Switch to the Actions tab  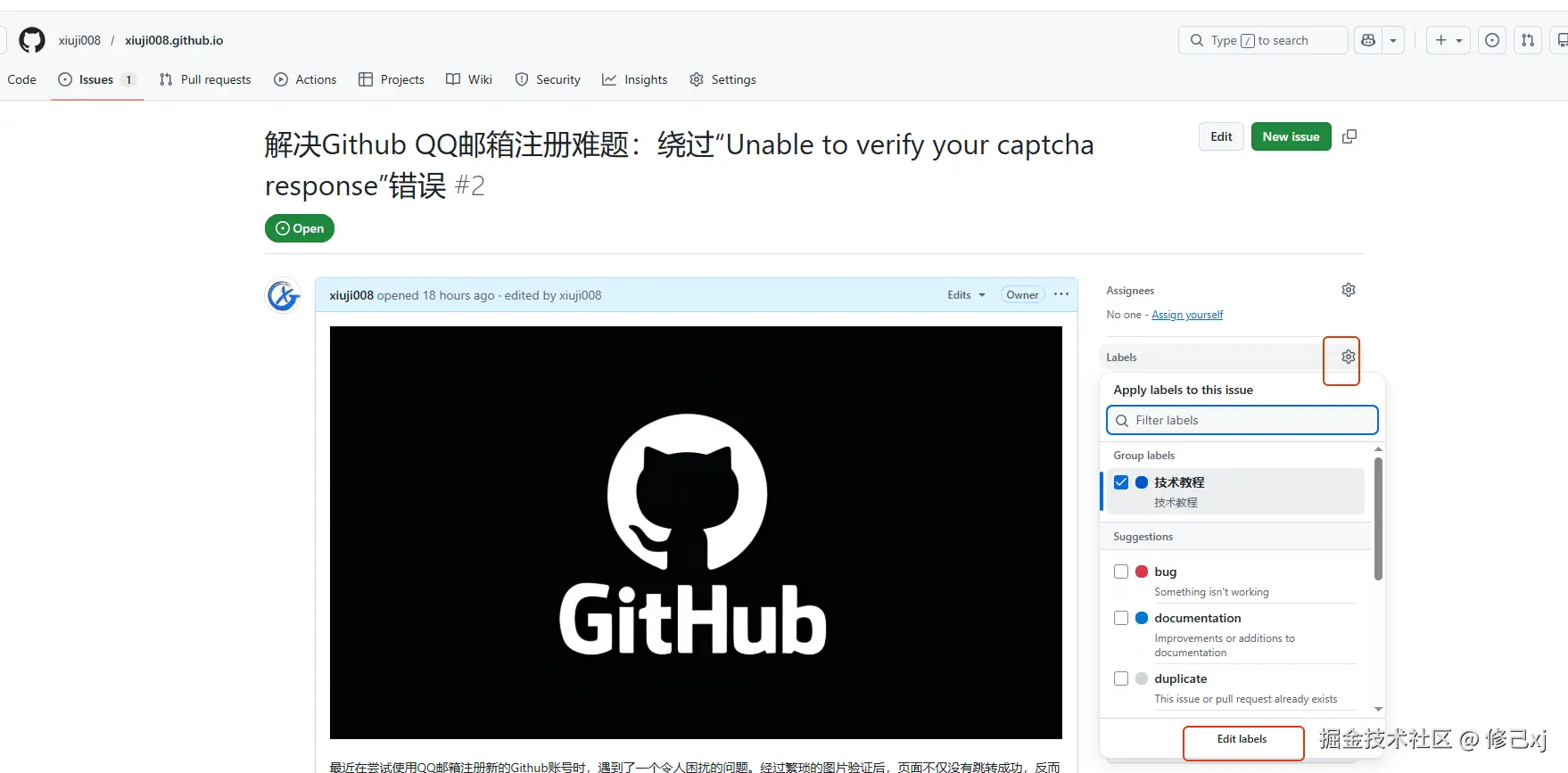[305, 79]
